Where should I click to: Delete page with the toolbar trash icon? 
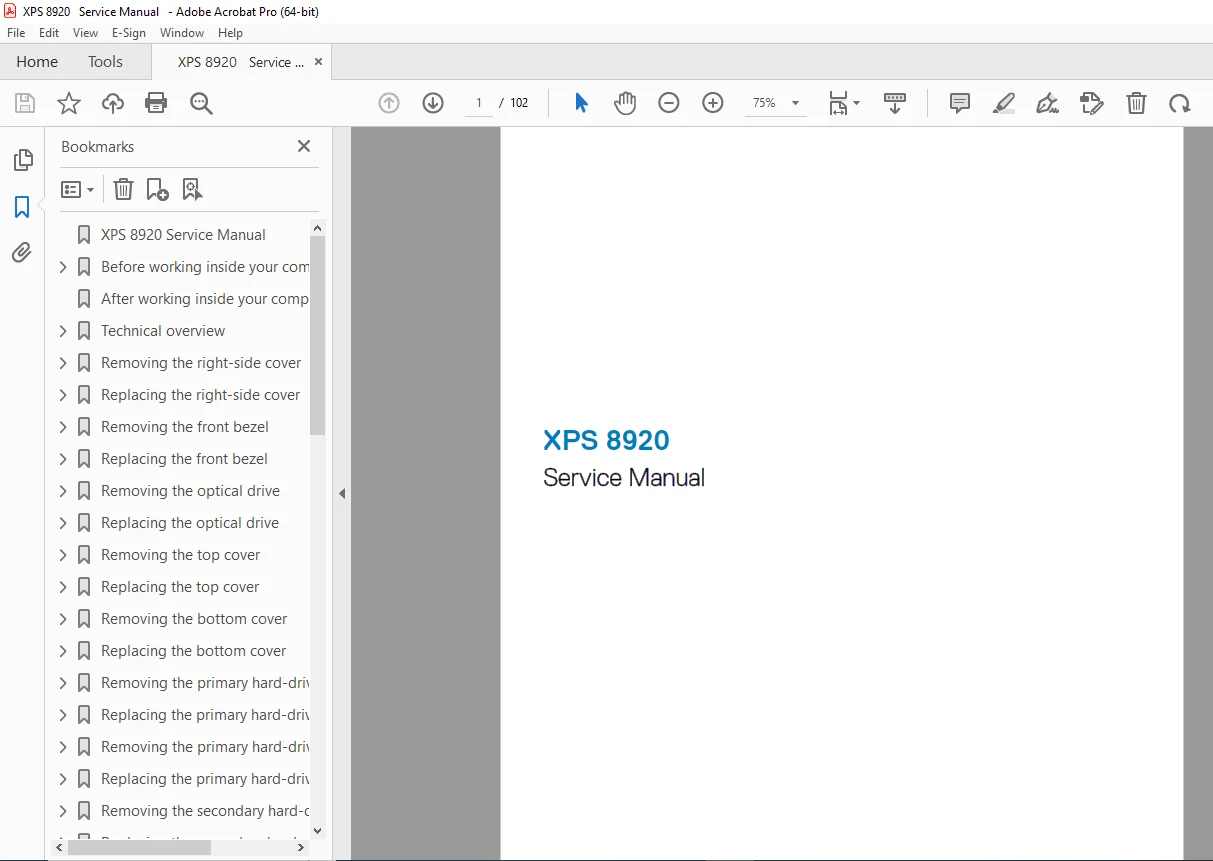(1136, 103)
